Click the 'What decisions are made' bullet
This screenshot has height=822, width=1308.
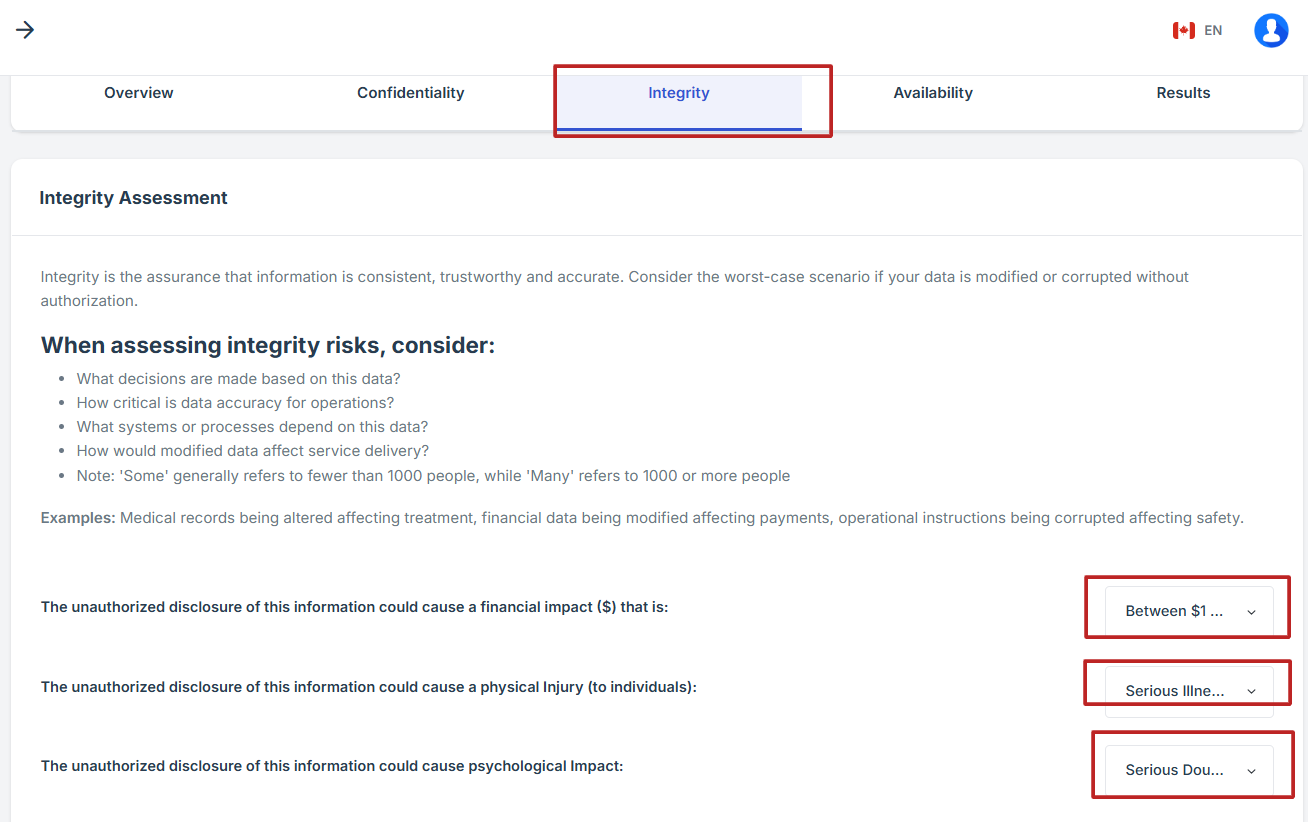coord(238,379)
